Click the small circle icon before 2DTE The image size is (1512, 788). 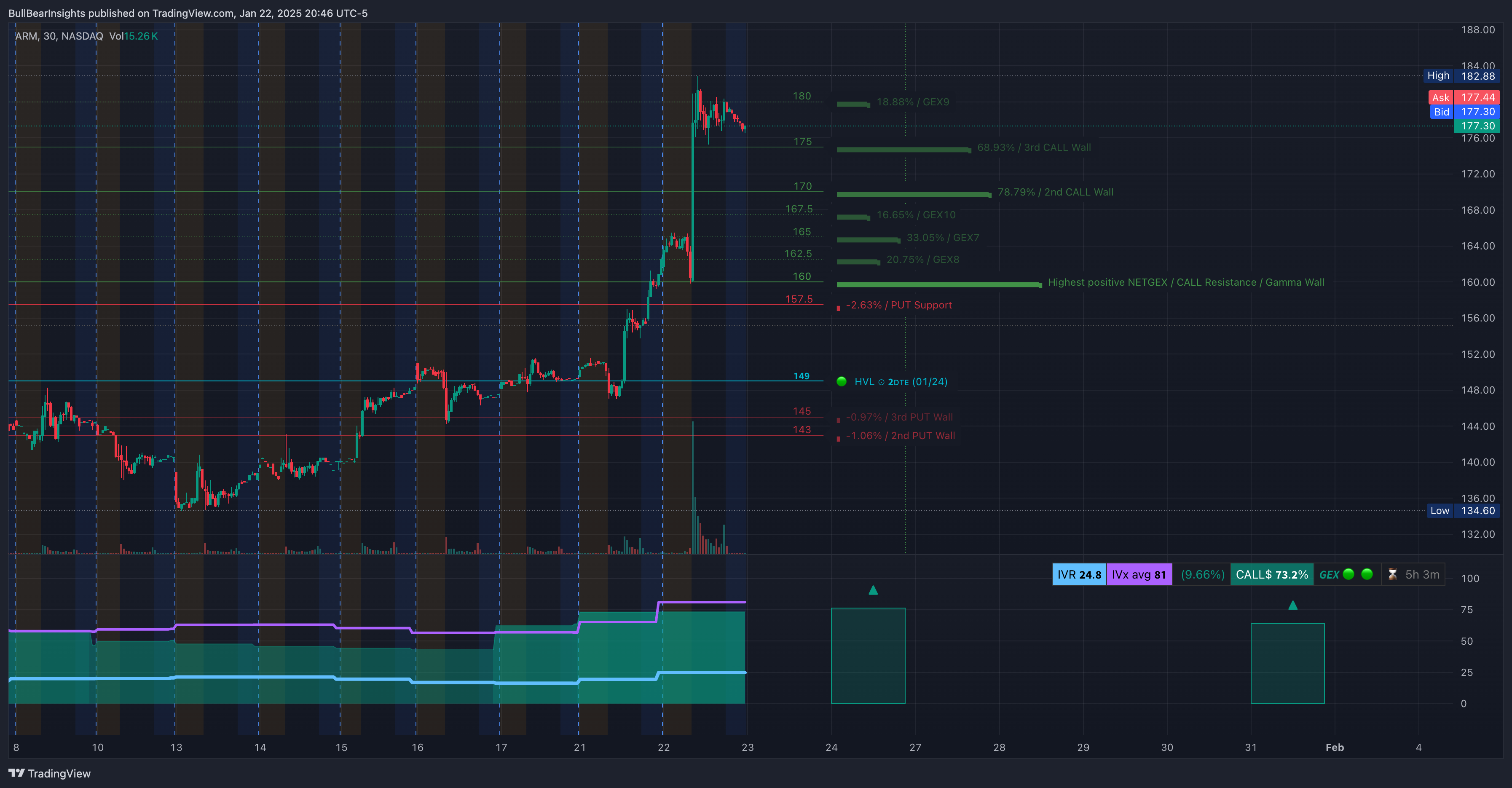click(x=881, y=382)
